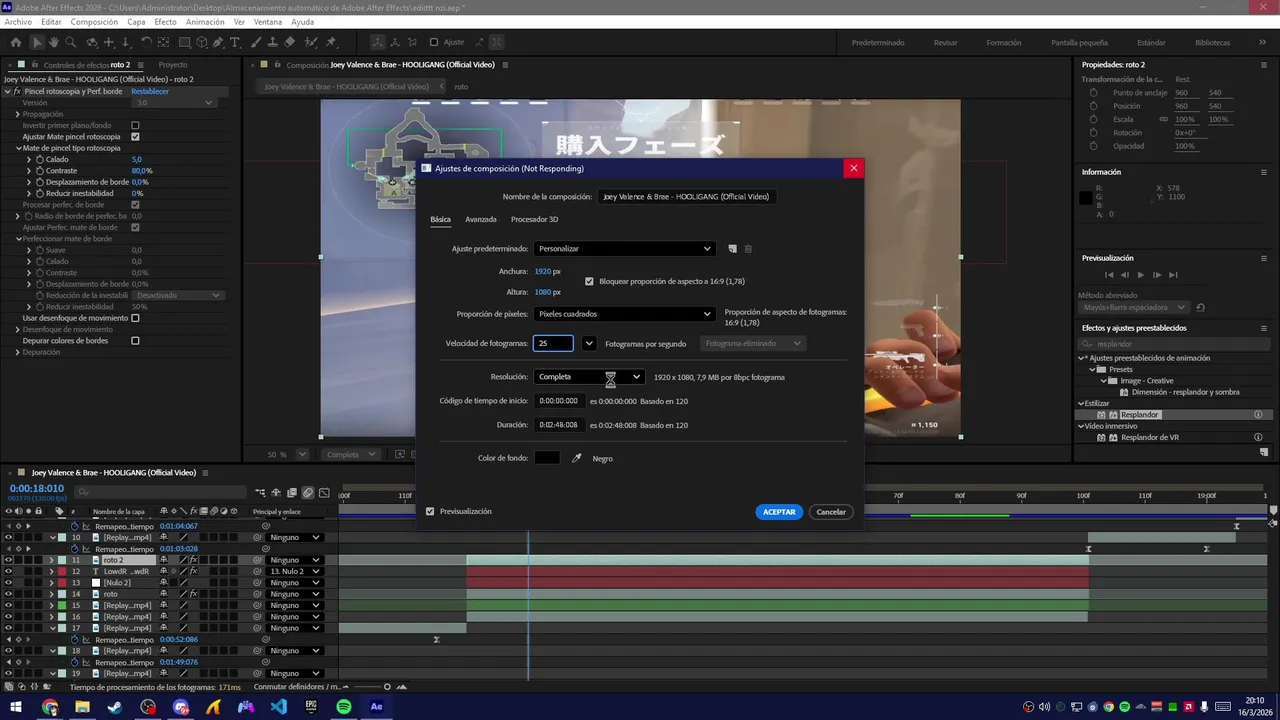Click the timeline shy layers icon
Viewport: 1280px width, 720px height.
click(x=276, y=492)
